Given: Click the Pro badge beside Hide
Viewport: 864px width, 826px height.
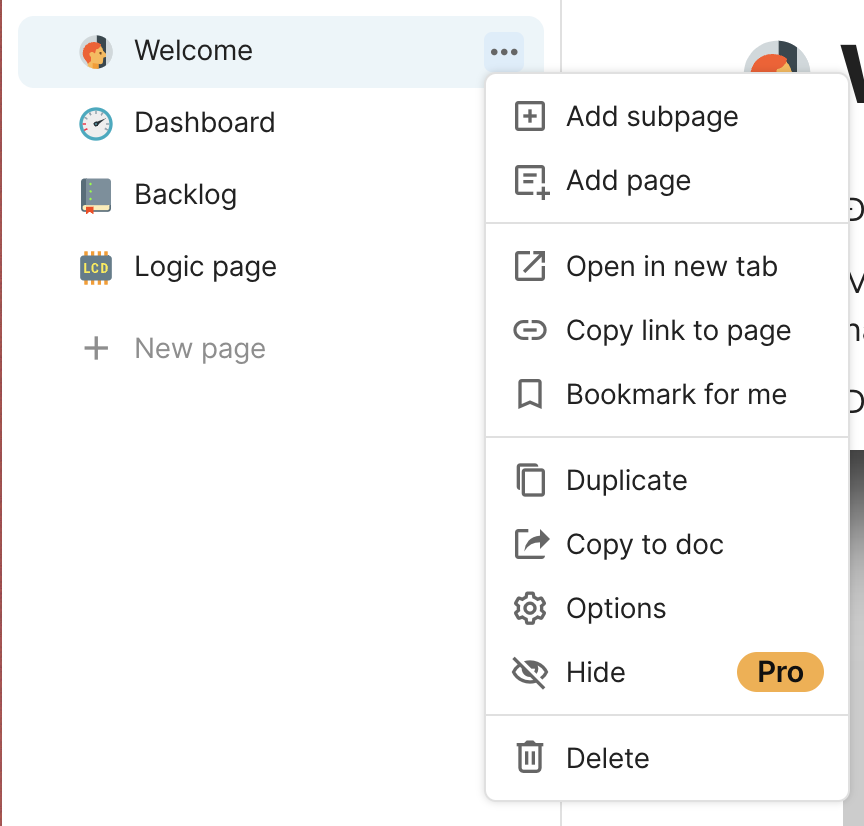Looking at the screenshot, I should click(780, 672).
